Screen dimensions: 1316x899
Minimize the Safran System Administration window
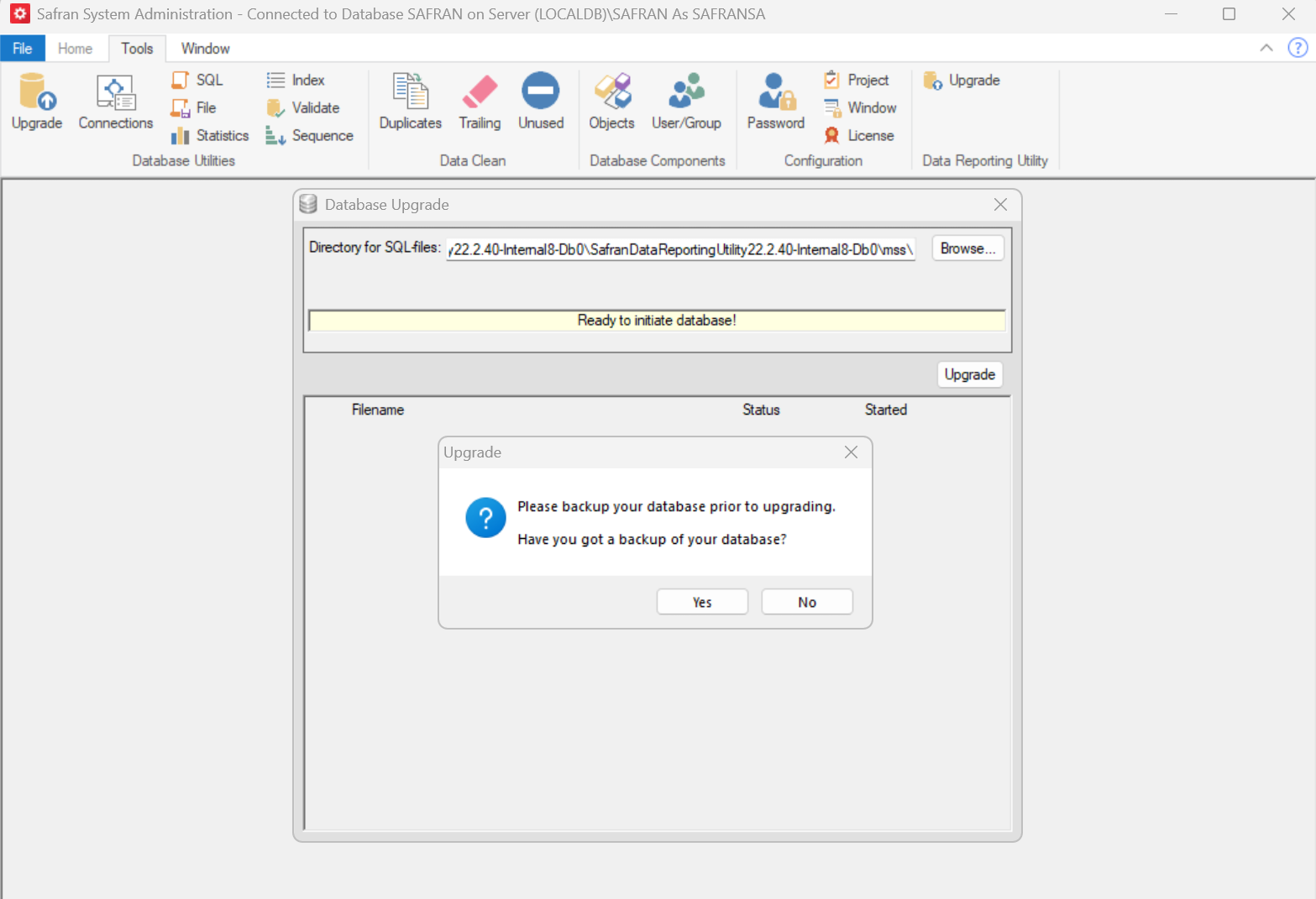point(1171,14)
